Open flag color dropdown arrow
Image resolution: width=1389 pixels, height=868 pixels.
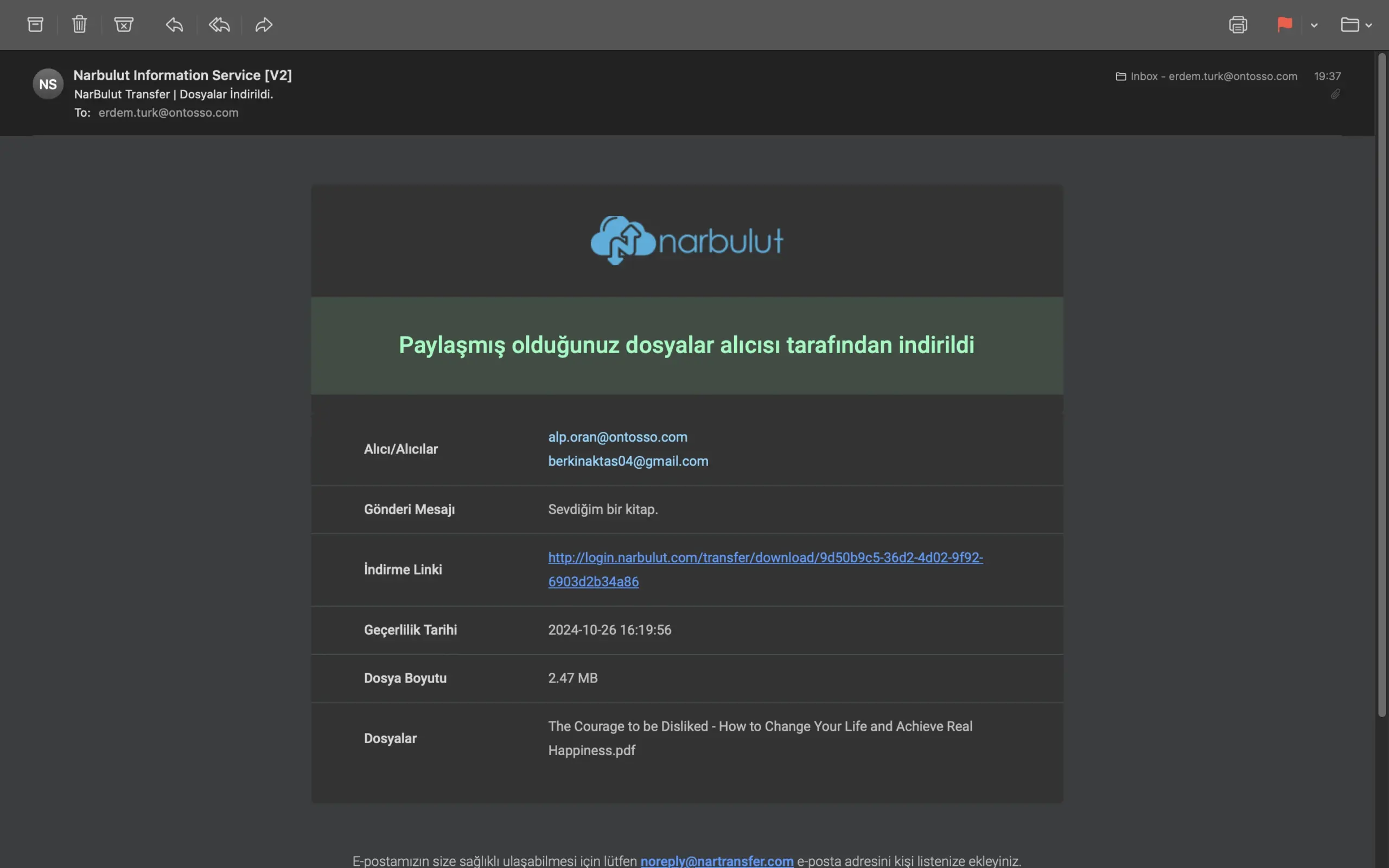[1314, 25]
